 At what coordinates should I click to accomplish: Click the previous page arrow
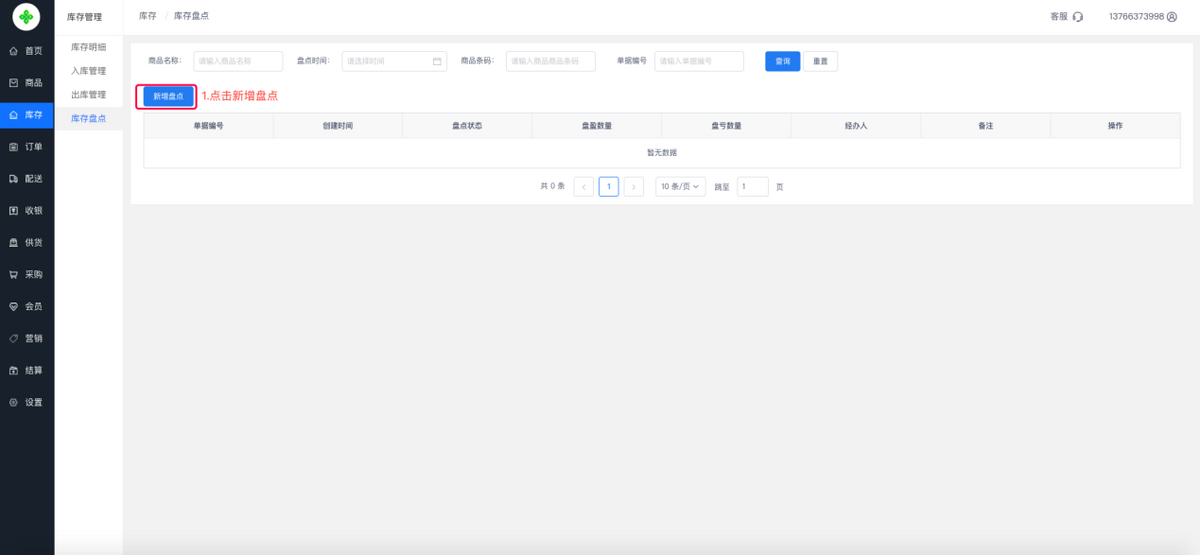click(584, 186)
